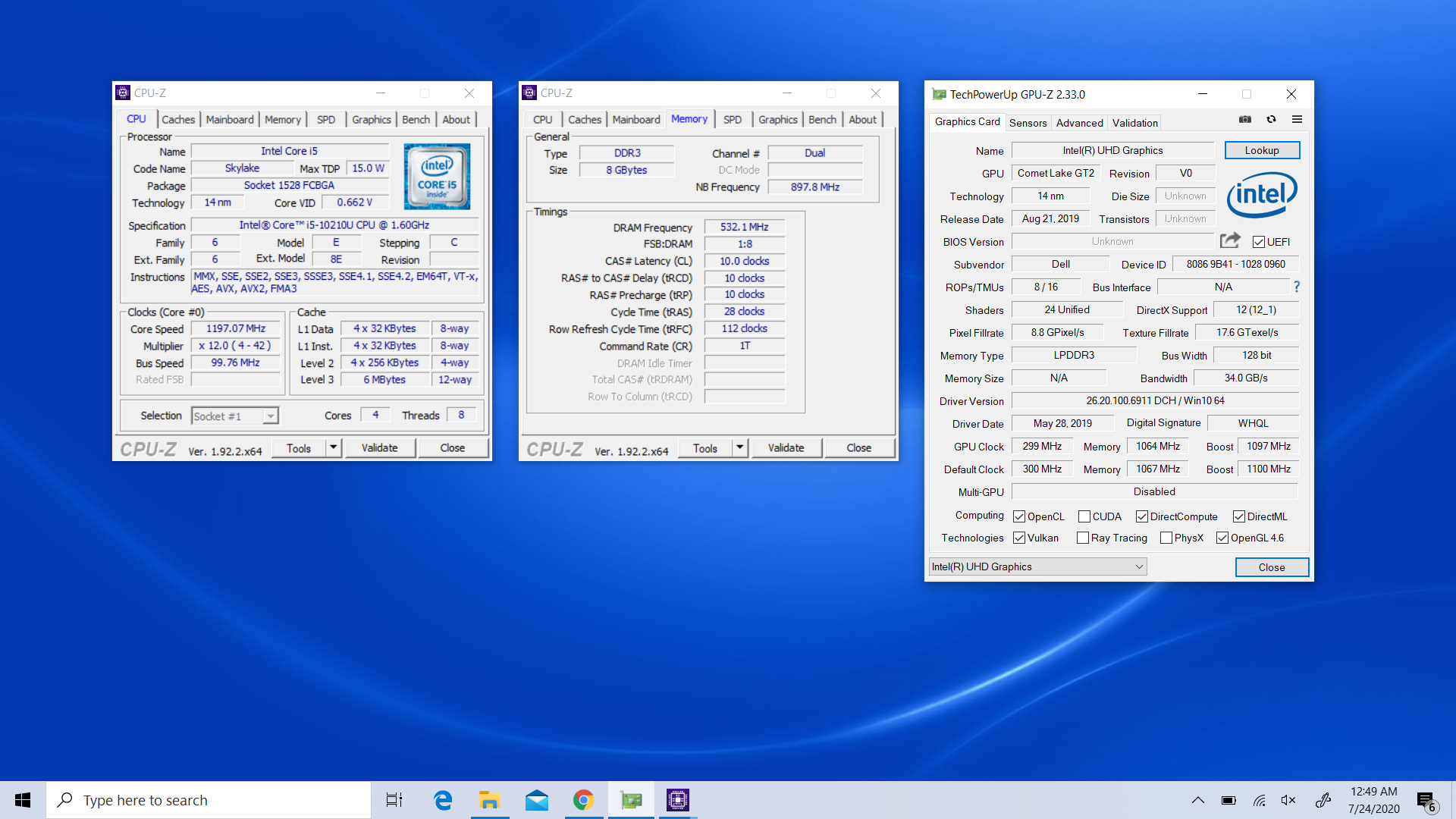The height and width of the screenshot is (819, 1456).
Task: Toggle the Ray Tracing checkbox
Action: pos(1083,538)
